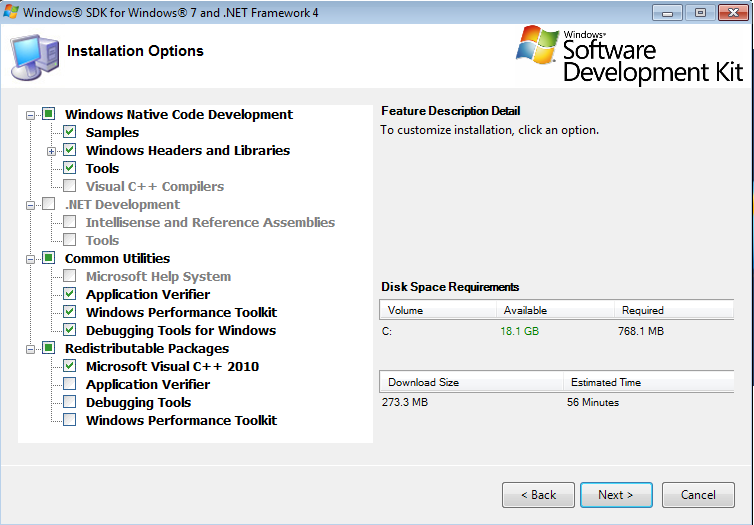Select the 'Debugging Tools' redistributable label
754x525 pixels.
(x=138, y=402)
